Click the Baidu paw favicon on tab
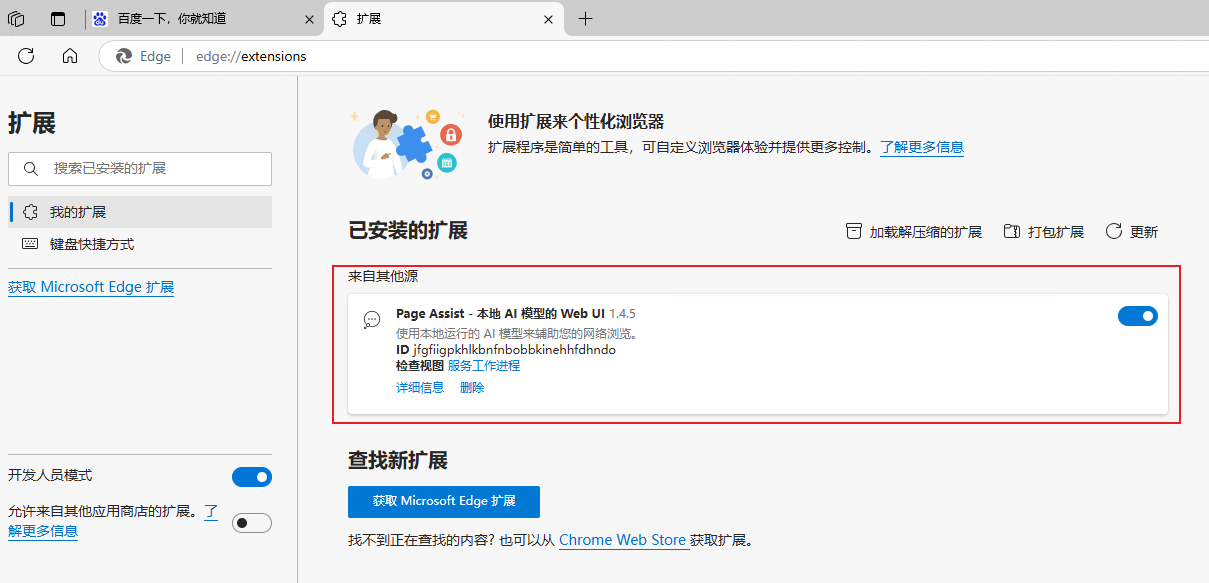The height and width of the screenshot is (583, 1209). point(100,19)
